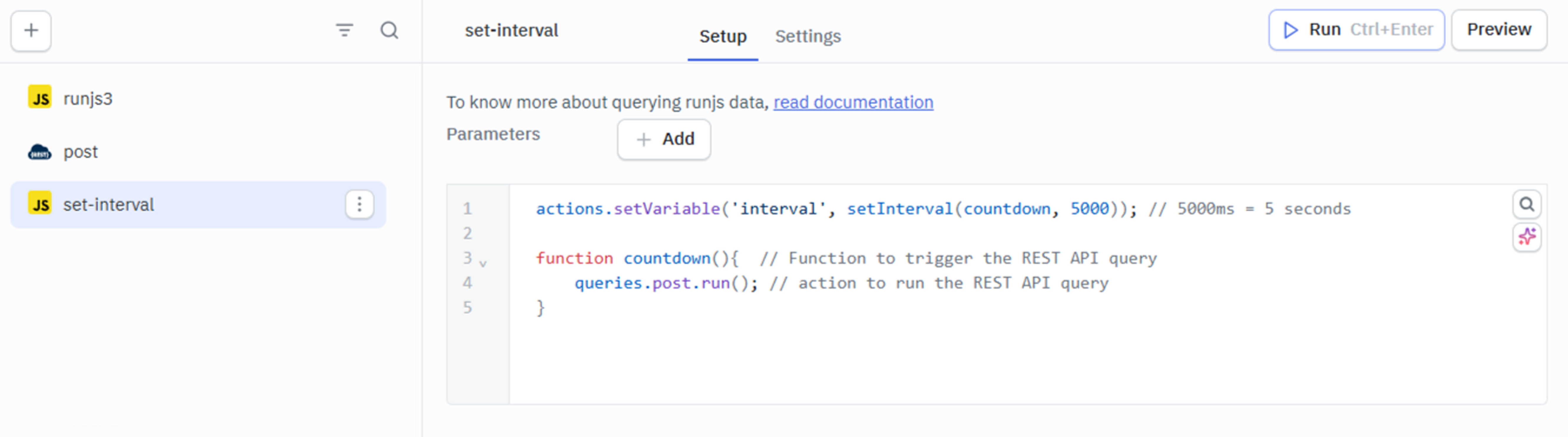This screenshot has width=1568, height=437.
Task: Click the REST API icon beside post
Action: coord(39,152)
